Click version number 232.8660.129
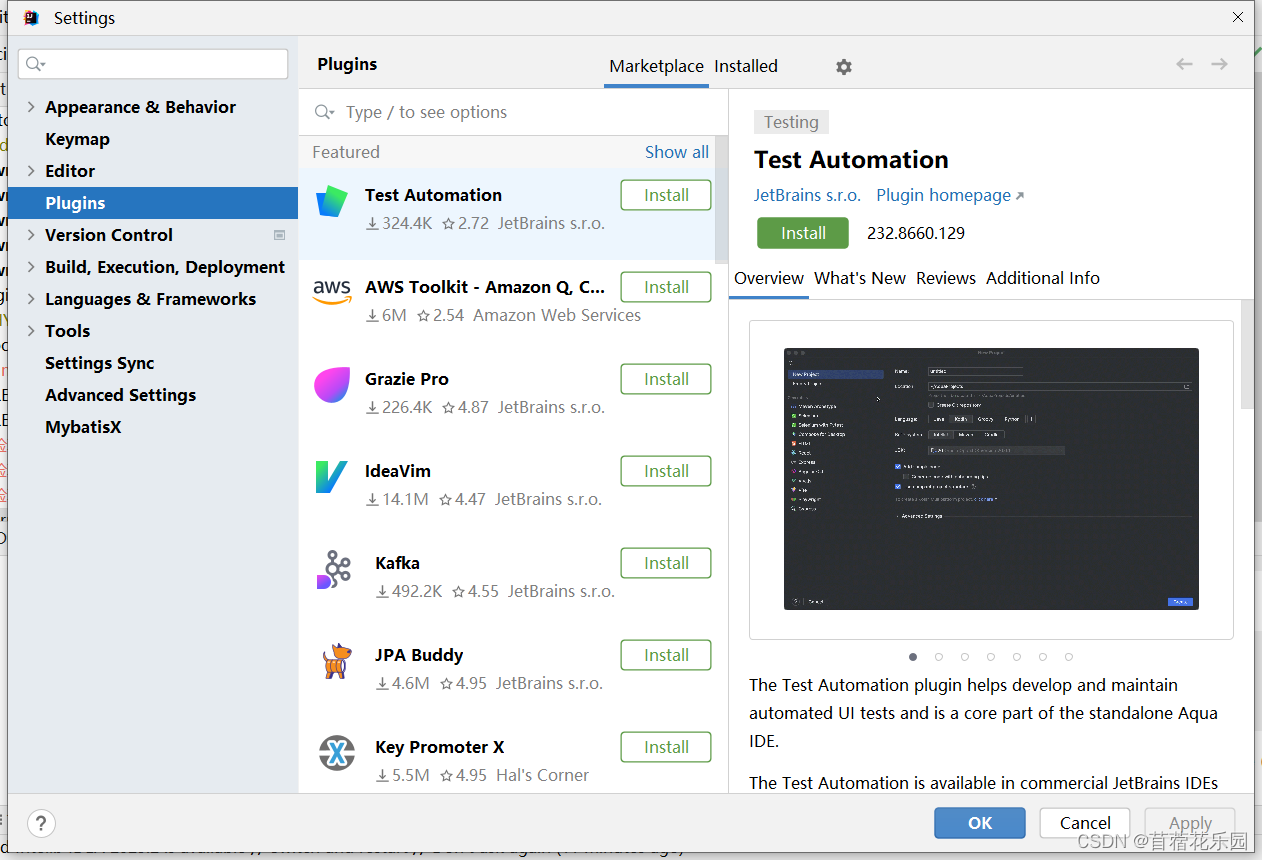 click(x=916, y=233)
